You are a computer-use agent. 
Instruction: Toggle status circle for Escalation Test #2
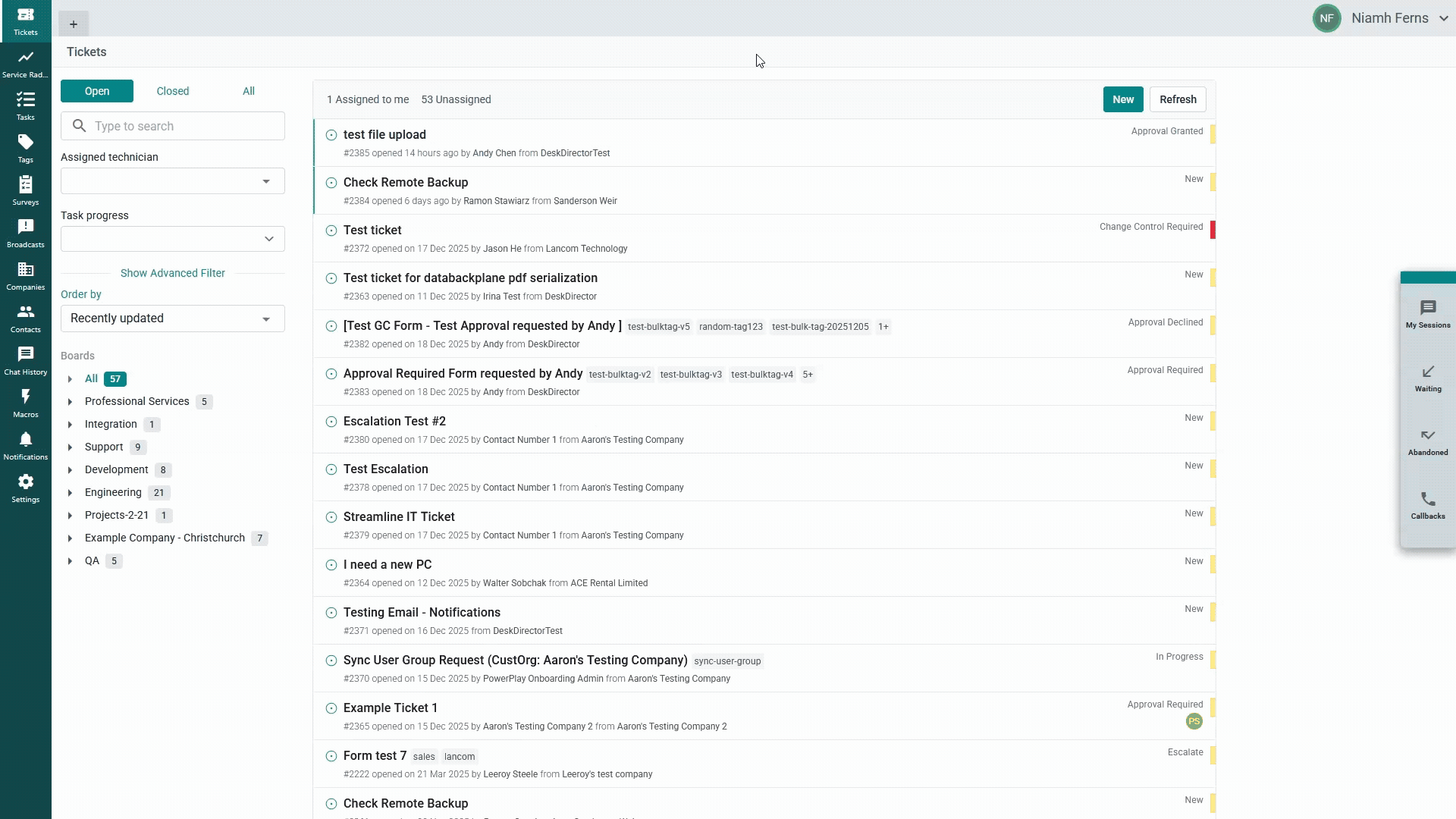click(331, 422)
